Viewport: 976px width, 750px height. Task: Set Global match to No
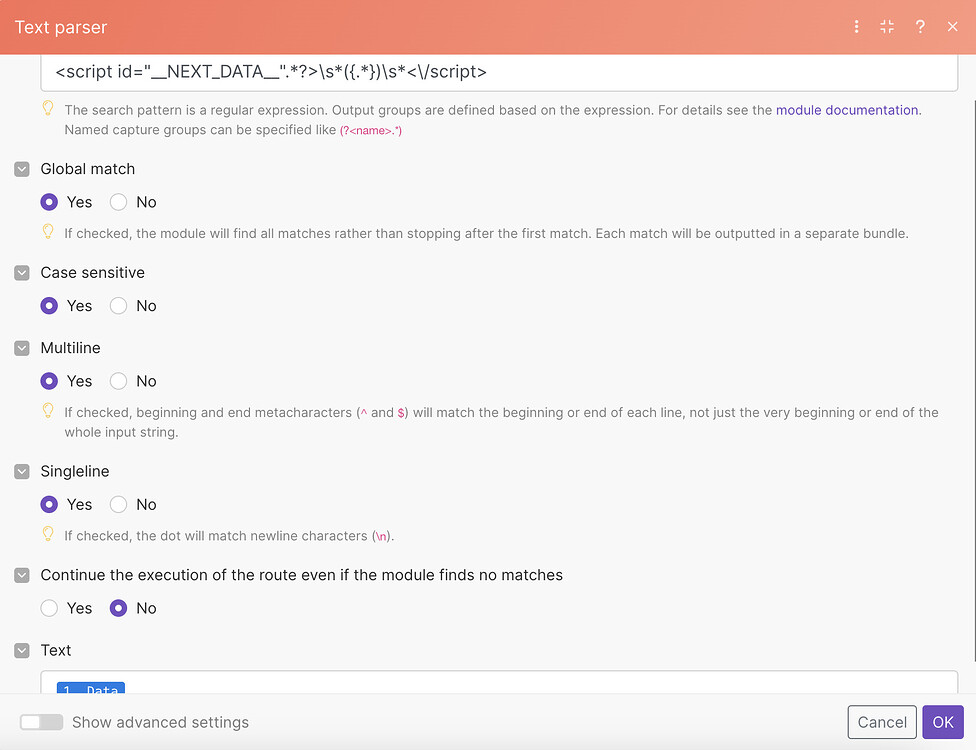[x=117, y=202]
